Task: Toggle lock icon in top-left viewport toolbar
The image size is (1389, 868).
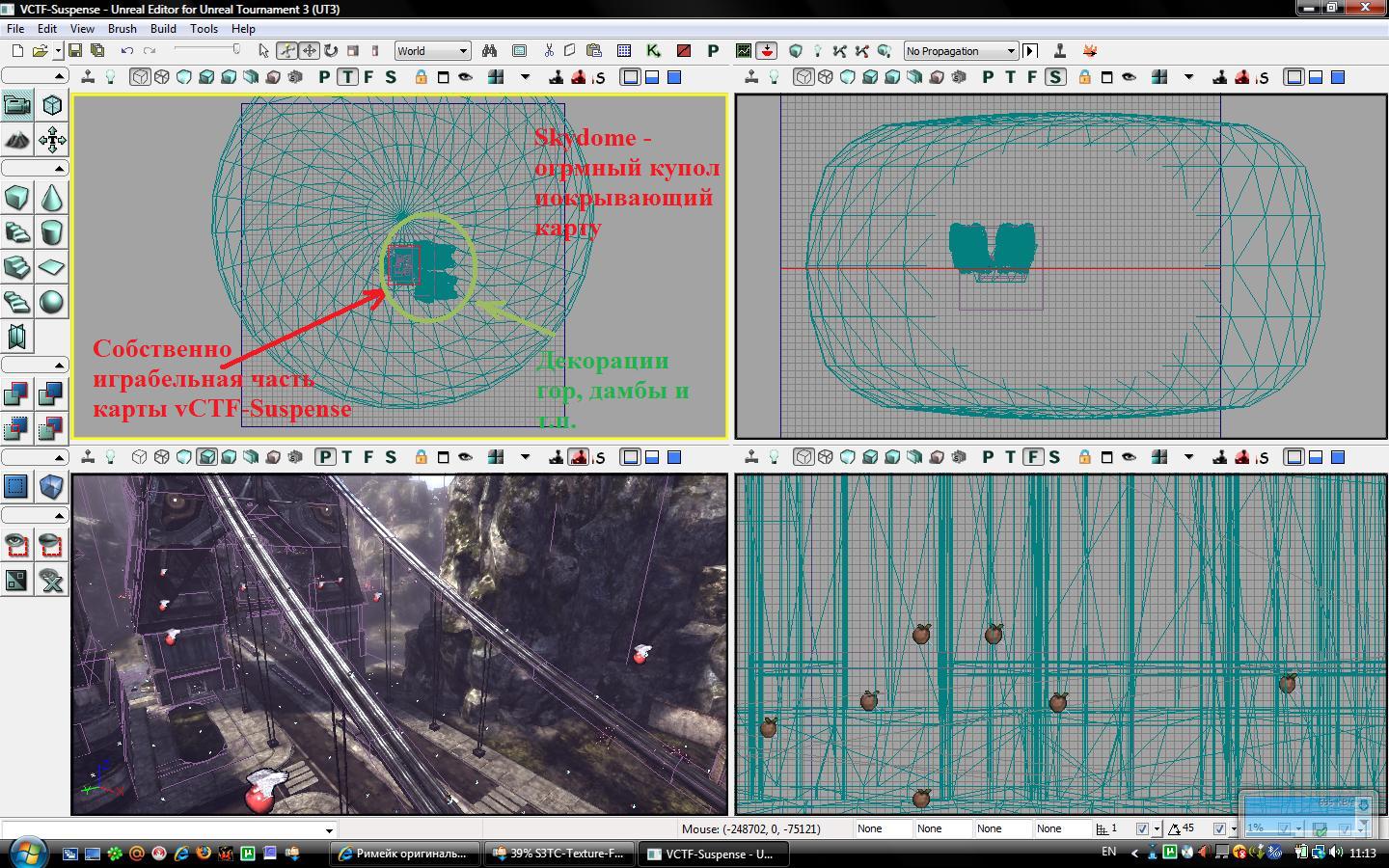Action: click(x=421, y=77)
